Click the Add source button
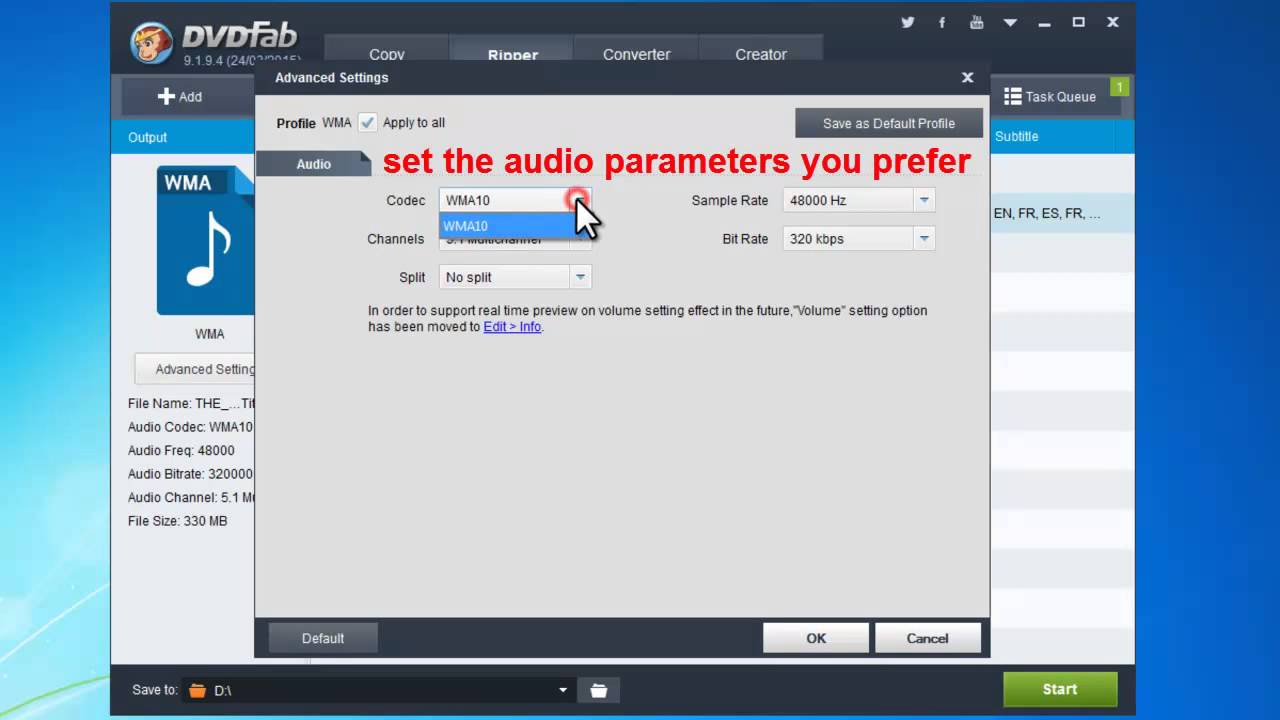1280x720 pixels. pos(180,96)
